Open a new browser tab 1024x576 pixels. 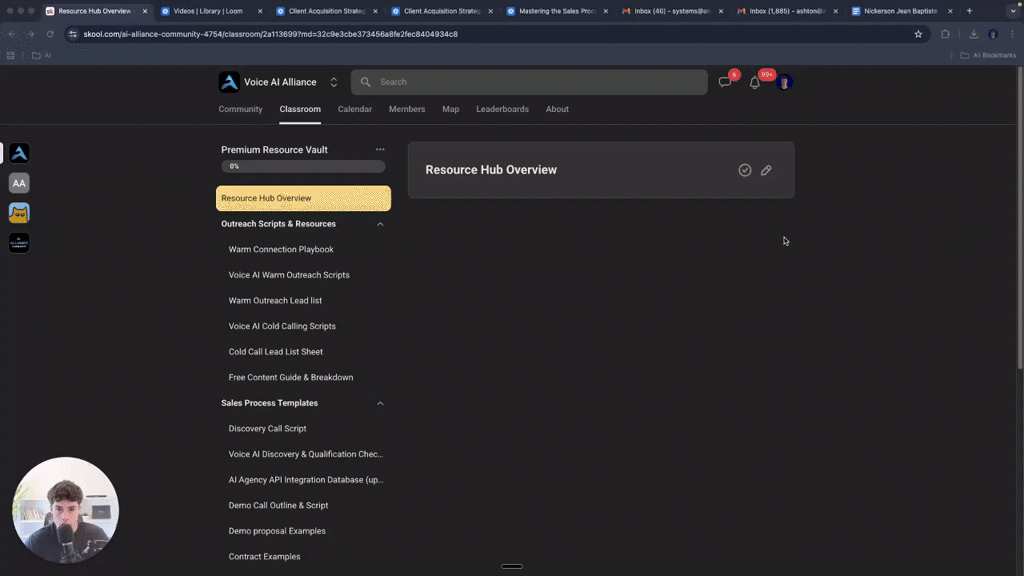(x=969, y=11)
